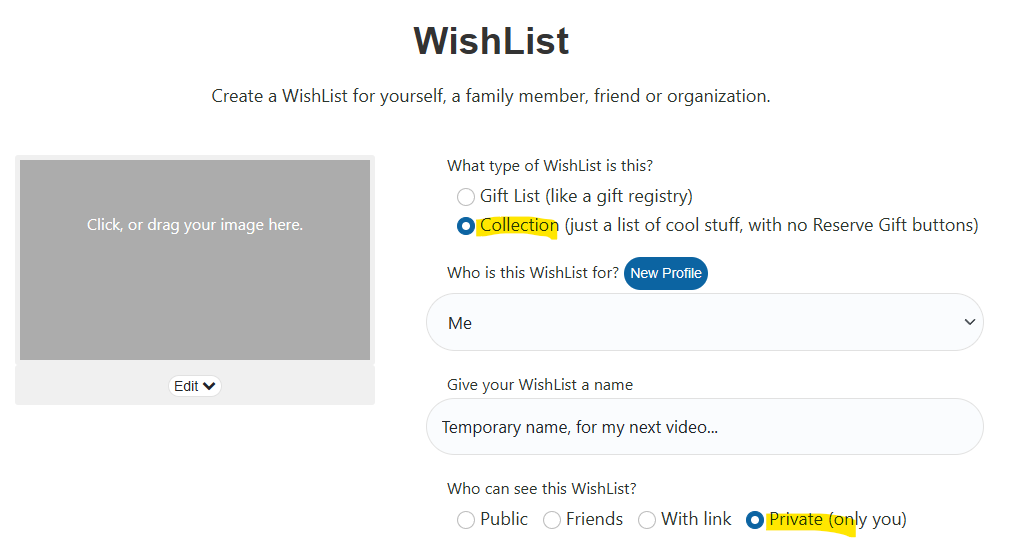
Task: Click the 'Create a WishList for yourself' subtitle
Action: pyautogui.click(x=491, y=97)
